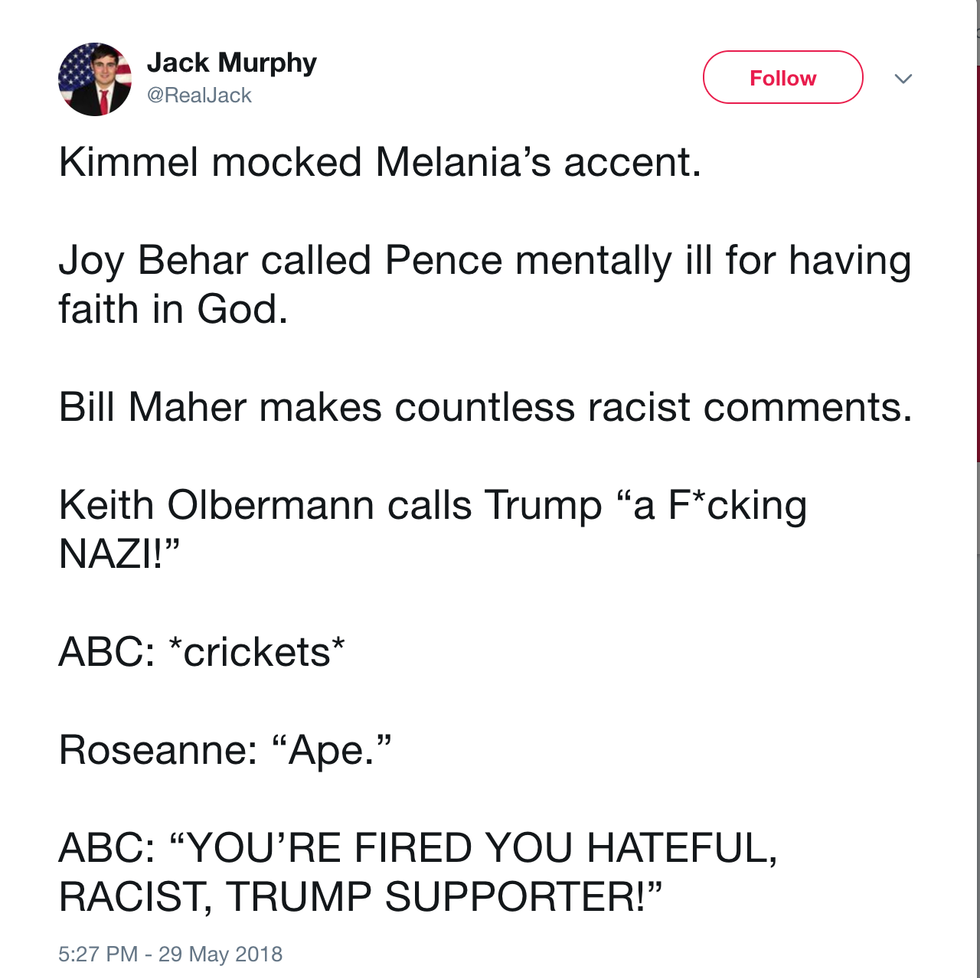Open the Jack Murphy display name link

(231, 63)
